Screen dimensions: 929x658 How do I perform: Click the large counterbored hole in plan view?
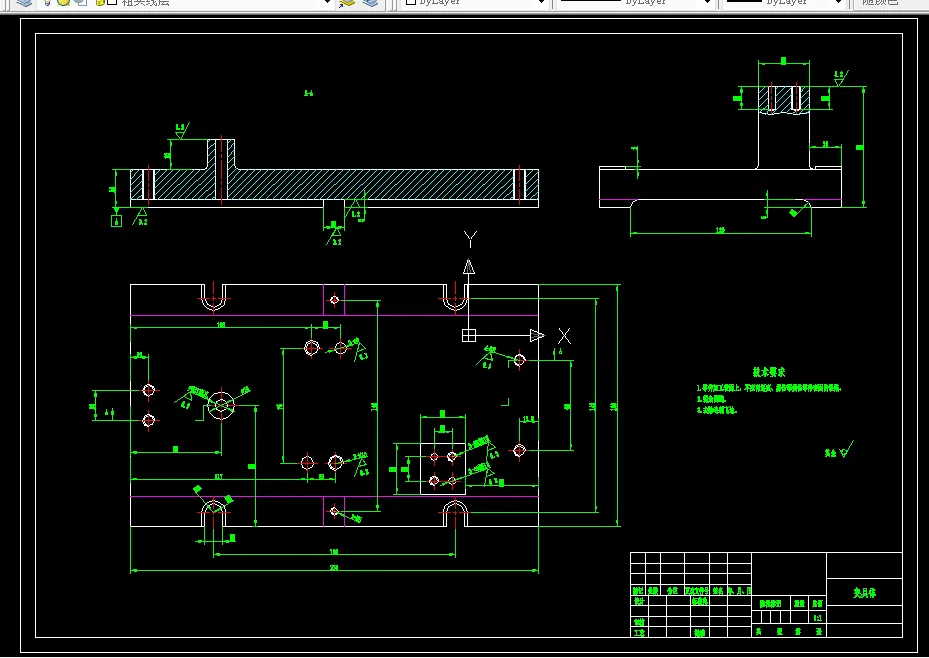click(221, 405)
